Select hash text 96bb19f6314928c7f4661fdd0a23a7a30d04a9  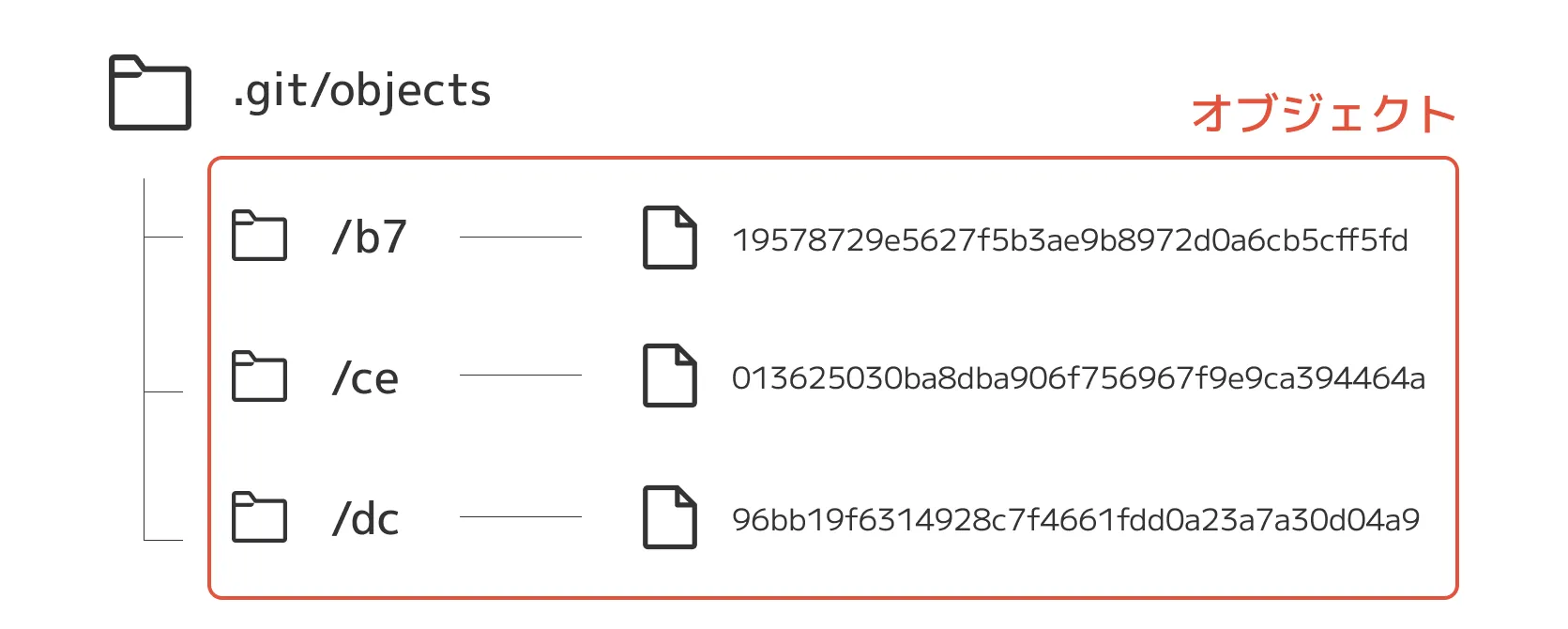(1075, 519)
